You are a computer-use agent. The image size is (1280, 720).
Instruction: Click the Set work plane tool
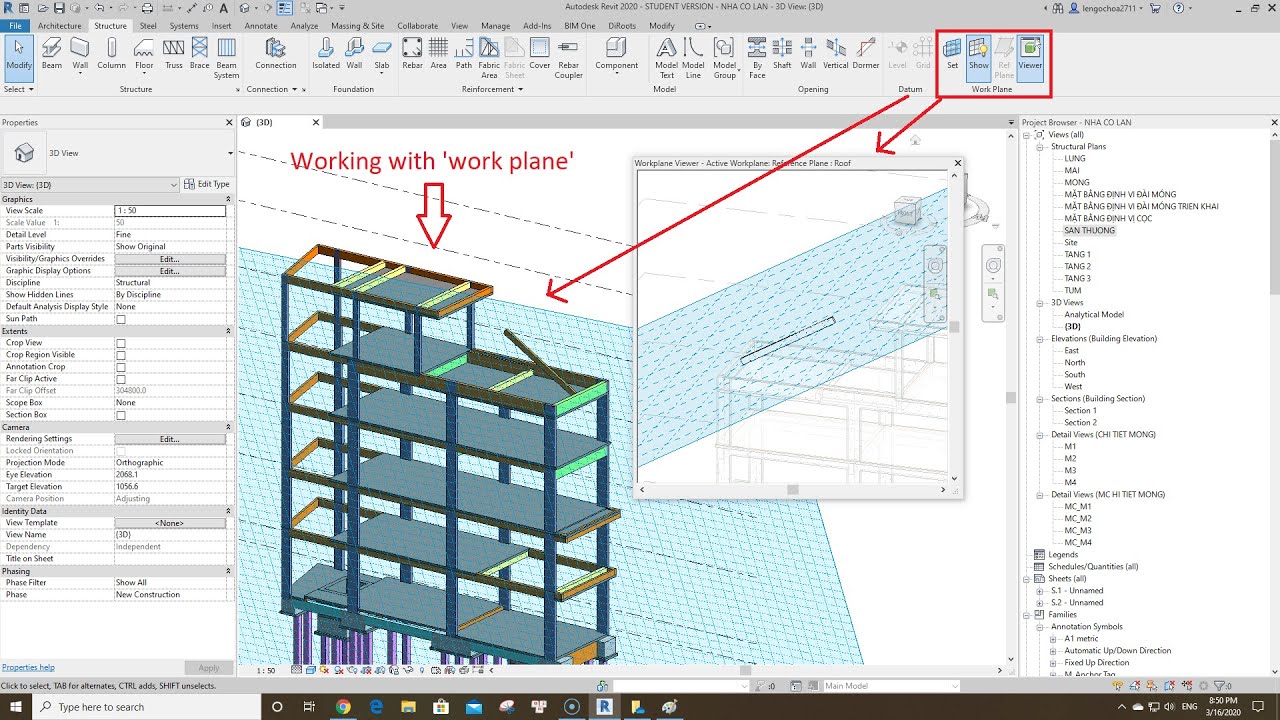[x=952, y=53]
